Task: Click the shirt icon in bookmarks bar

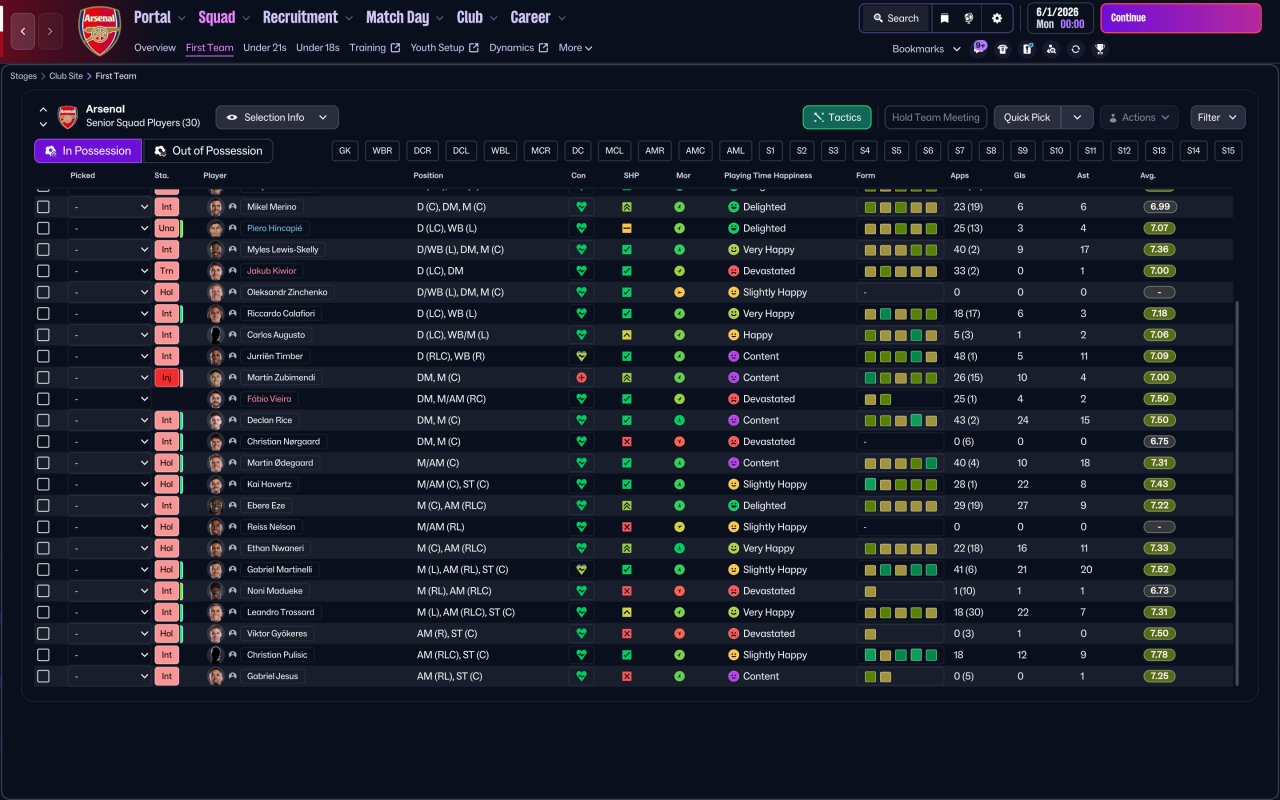Action: [1003, 49]
